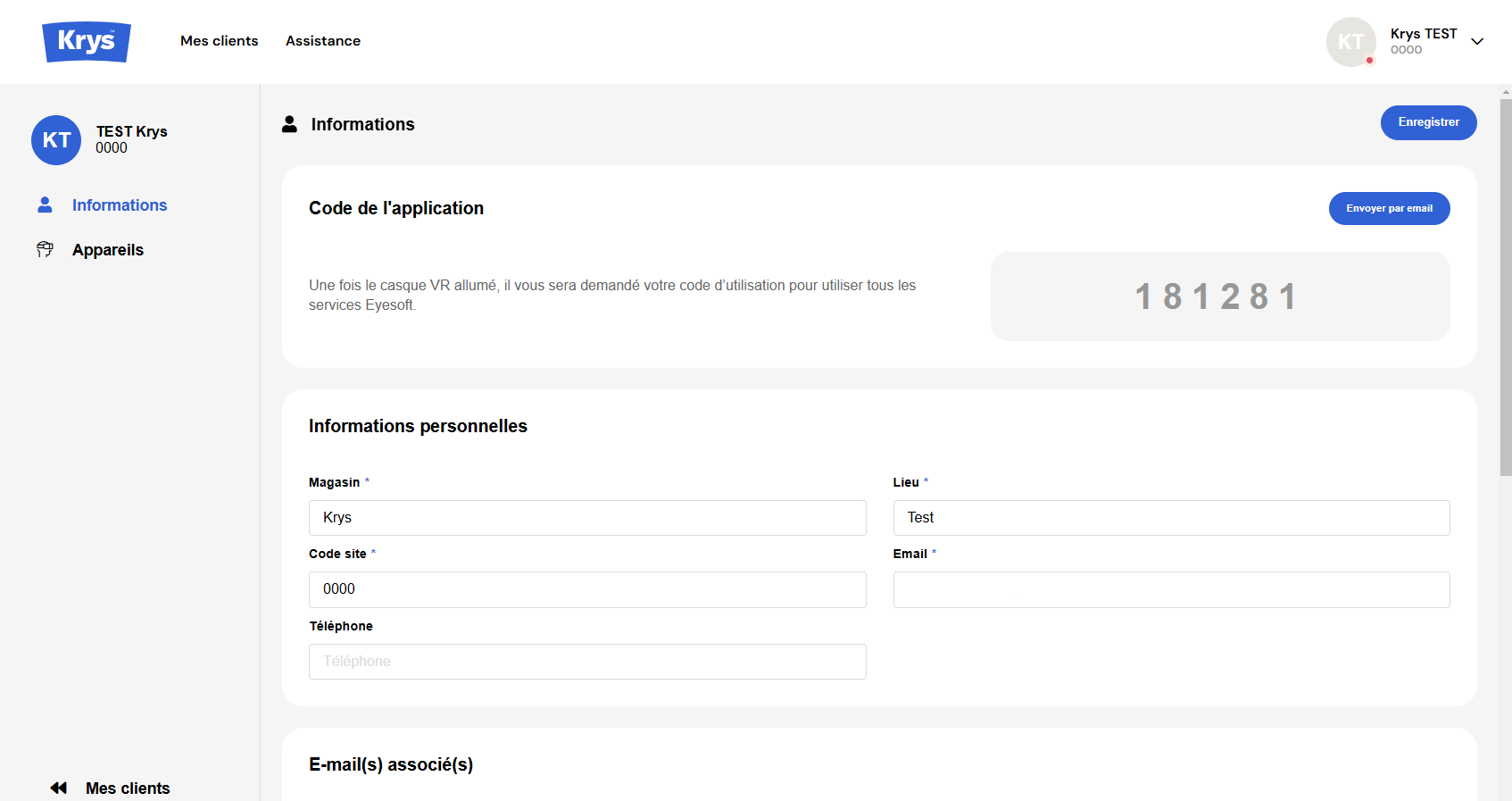Viewport: 1512px width, 801px height.
Task: Click the Magasin input field
Action: [x=587, y=518]
